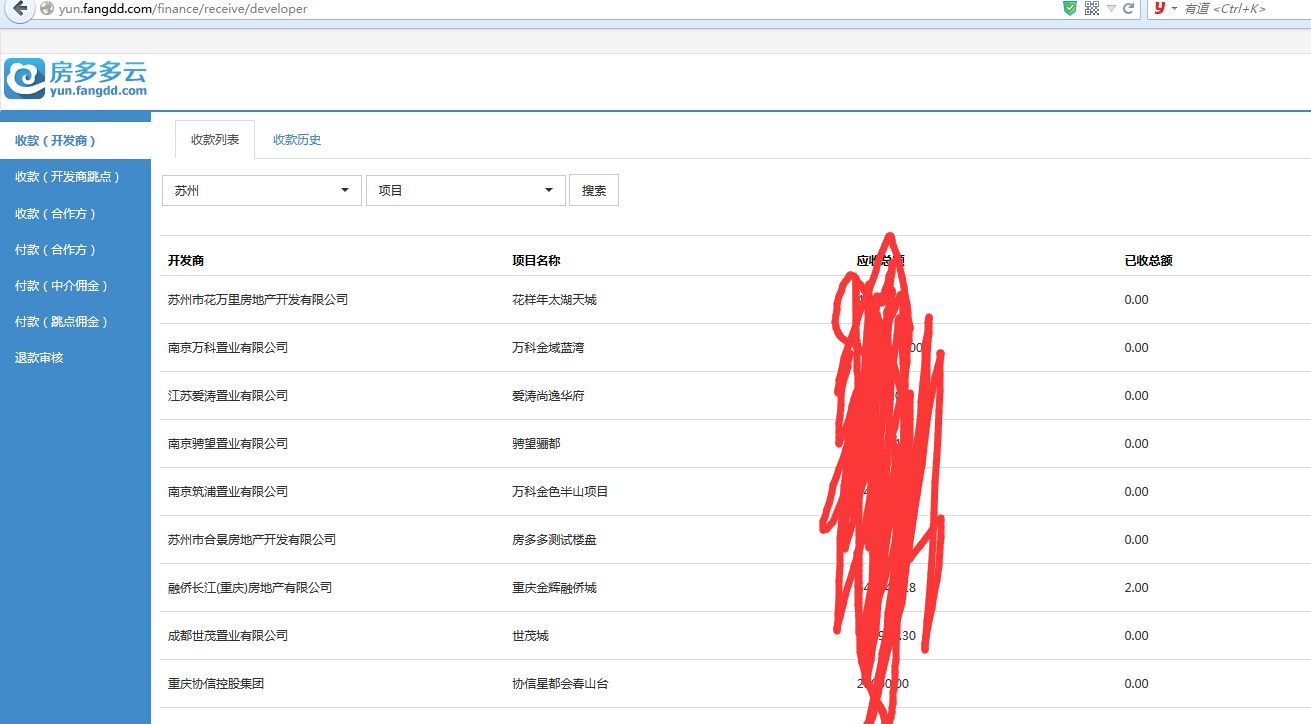
Task: Open 收款（开发商跳点） sidebar item
Action: [75, 177]
